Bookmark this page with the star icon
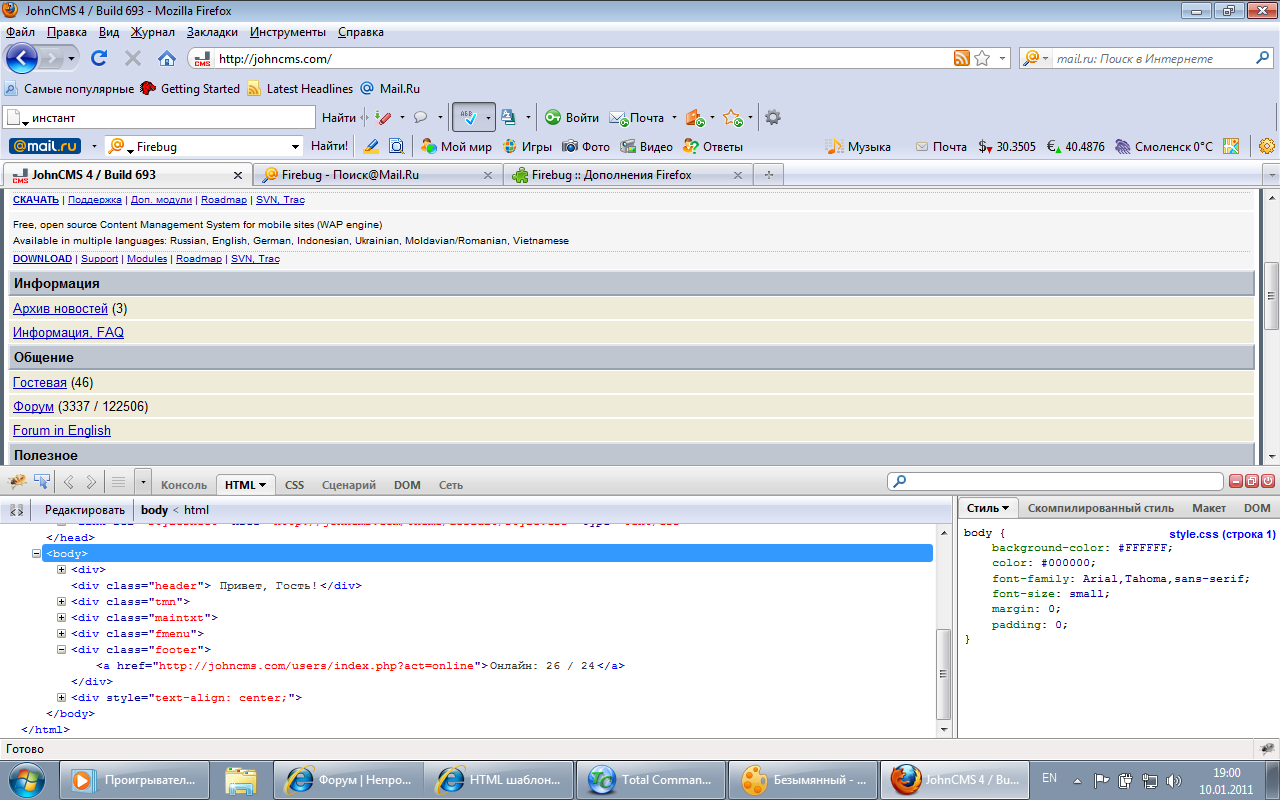Image resolution: width=1280 pixels, height=800 pixels. 982,58
